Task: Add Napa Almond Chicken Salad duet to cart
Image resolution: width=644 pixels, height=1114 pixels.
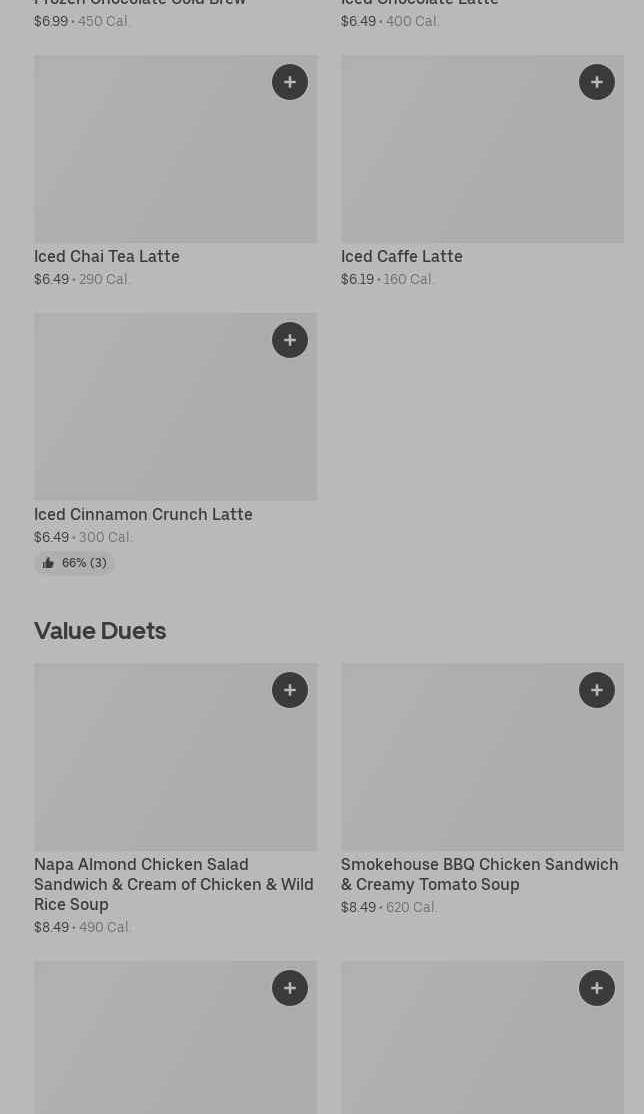Action: [x=290, y=690]
